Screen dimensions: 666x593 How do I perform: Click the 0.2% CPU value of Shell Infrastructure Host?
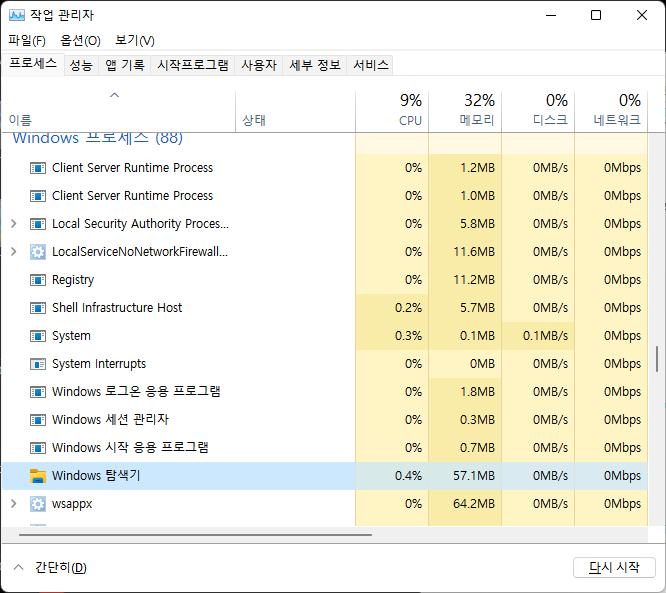tap(408, 308)
